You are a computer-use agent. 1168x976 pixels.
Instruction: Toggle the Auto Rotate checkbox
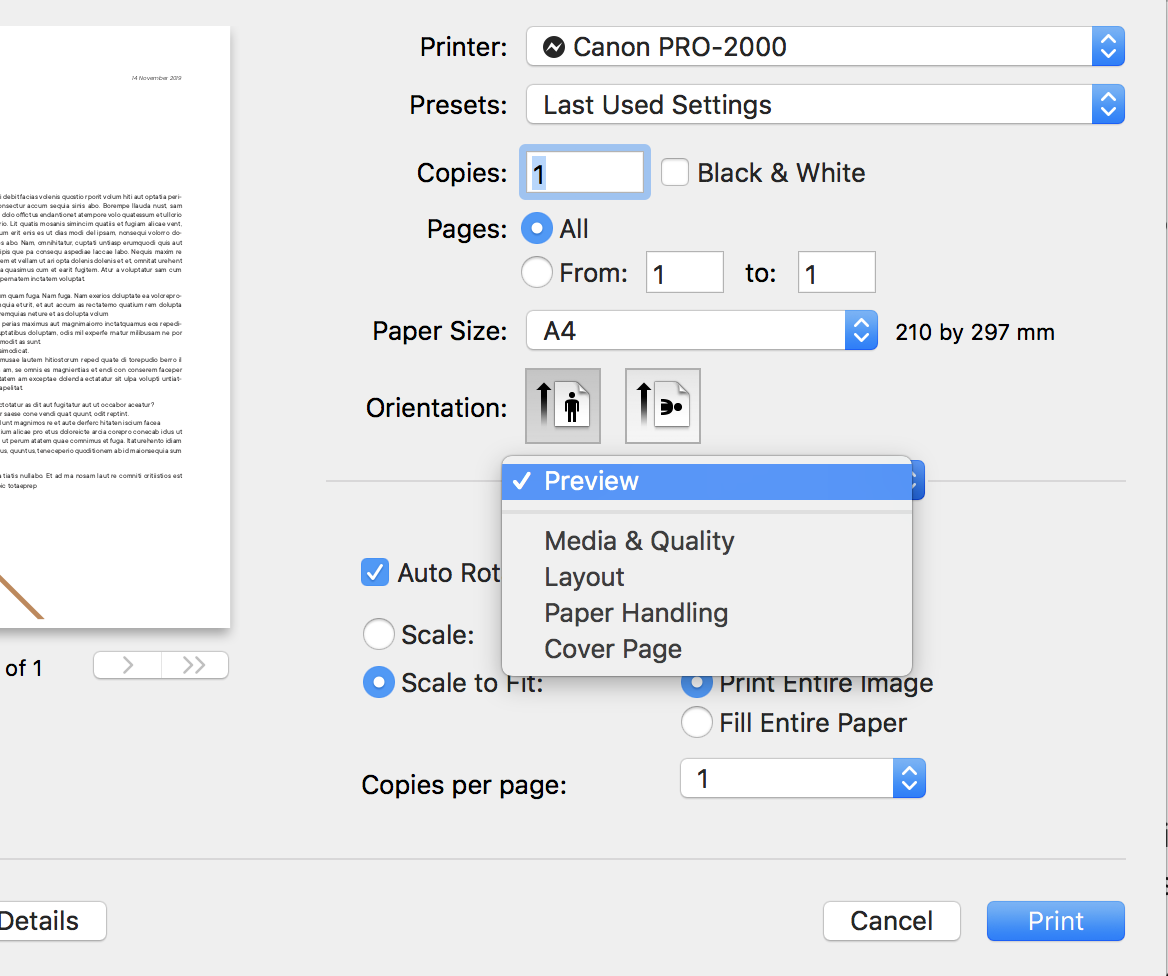coord(375,573)
